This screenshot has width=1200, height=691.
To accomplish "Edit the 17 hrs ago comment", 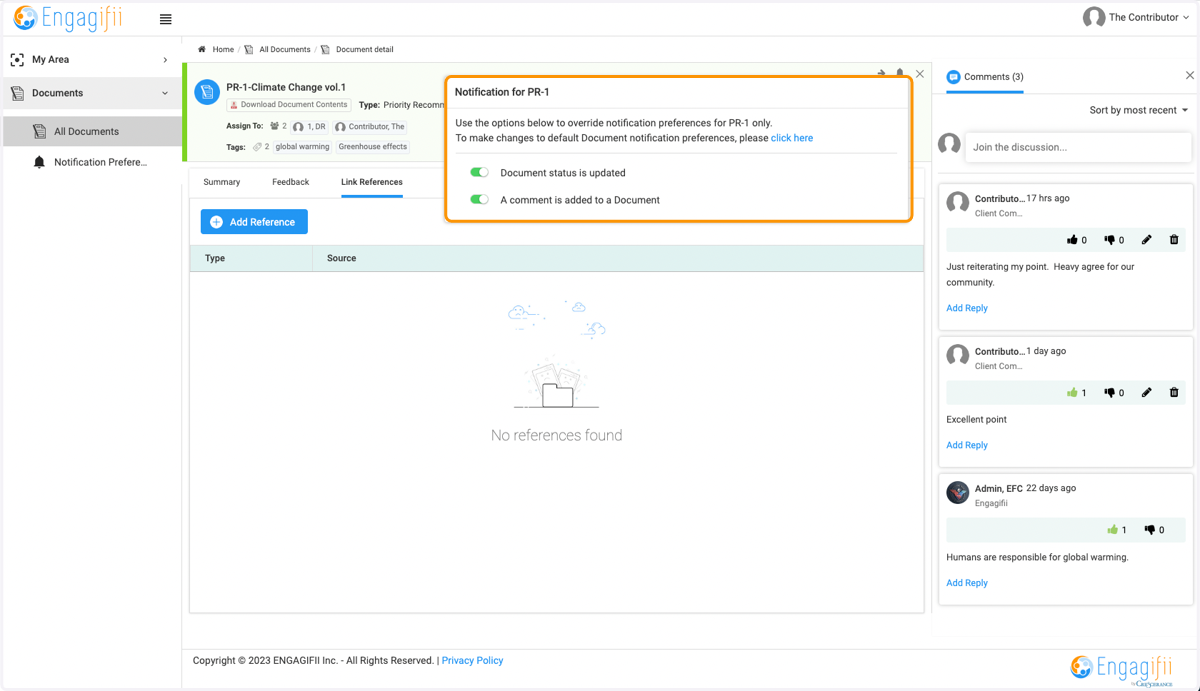I will 1147,240.
